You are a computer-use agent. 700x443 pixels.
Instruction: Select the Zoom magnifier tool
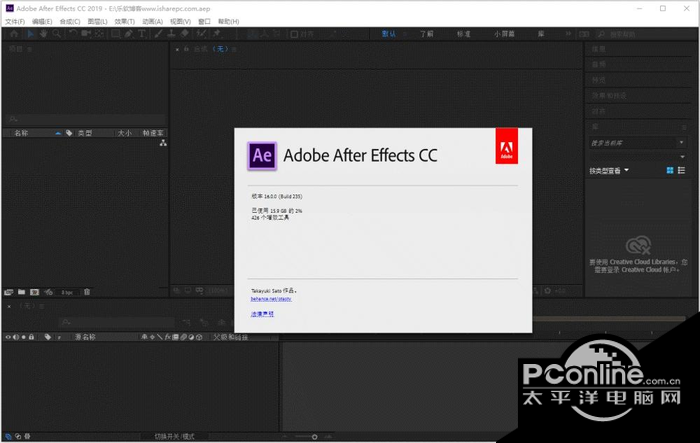pyautogui.click(x=57, y=34)
